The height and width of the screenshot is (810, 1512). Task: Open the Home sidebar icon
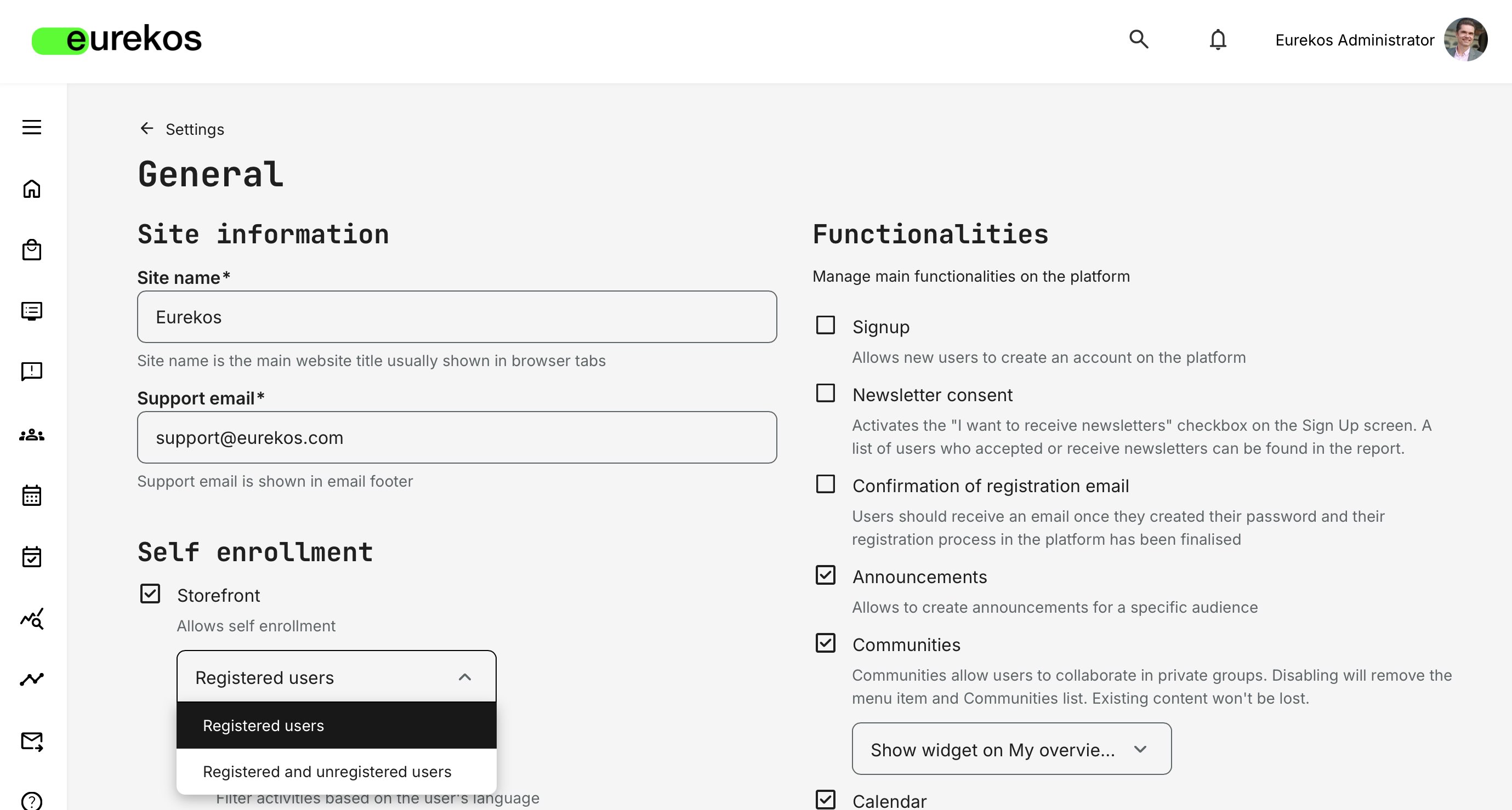tap(32, 189)
